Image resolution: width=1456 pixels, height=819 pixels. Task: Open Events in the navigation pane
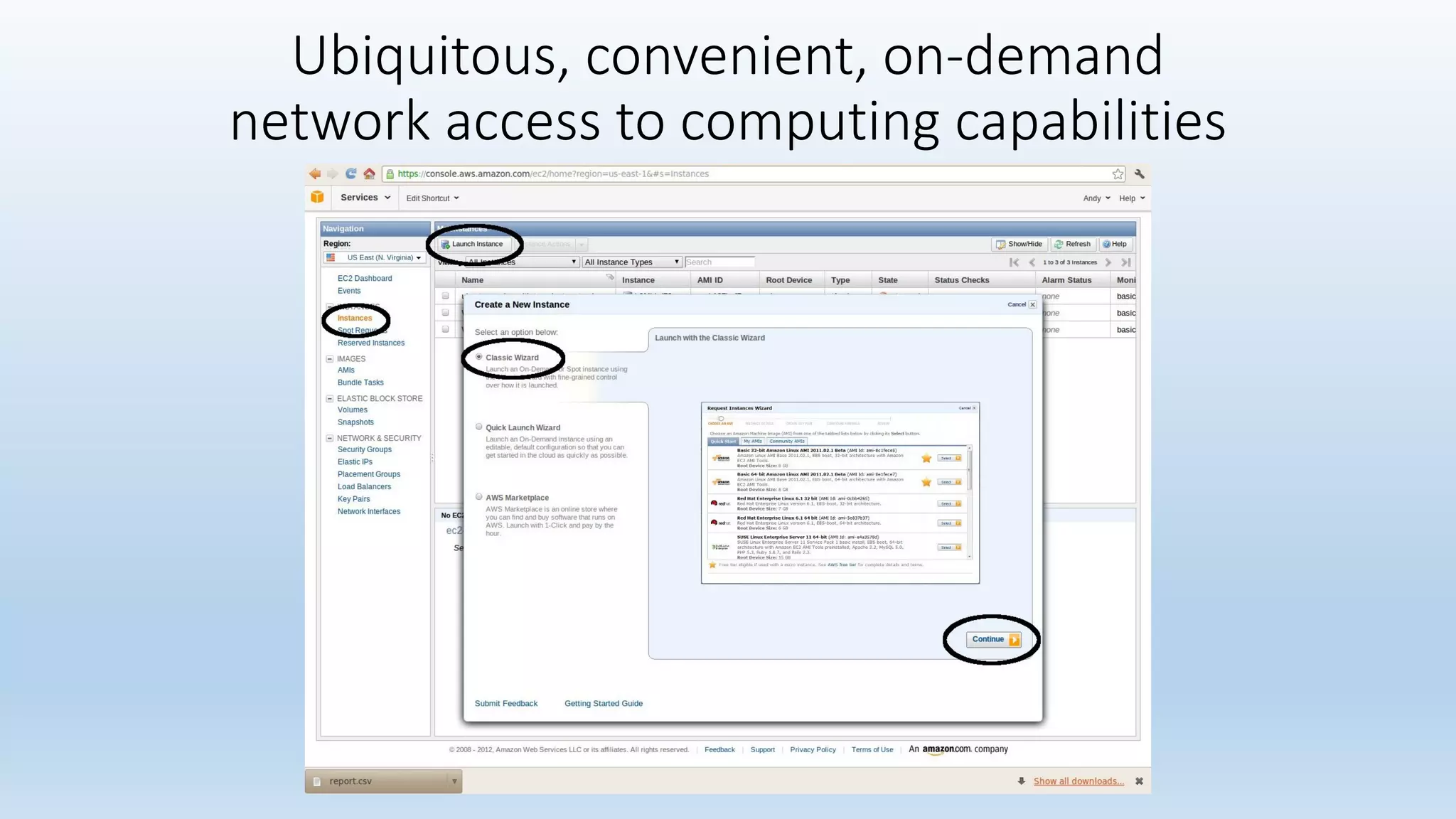(x=349, y=291)
